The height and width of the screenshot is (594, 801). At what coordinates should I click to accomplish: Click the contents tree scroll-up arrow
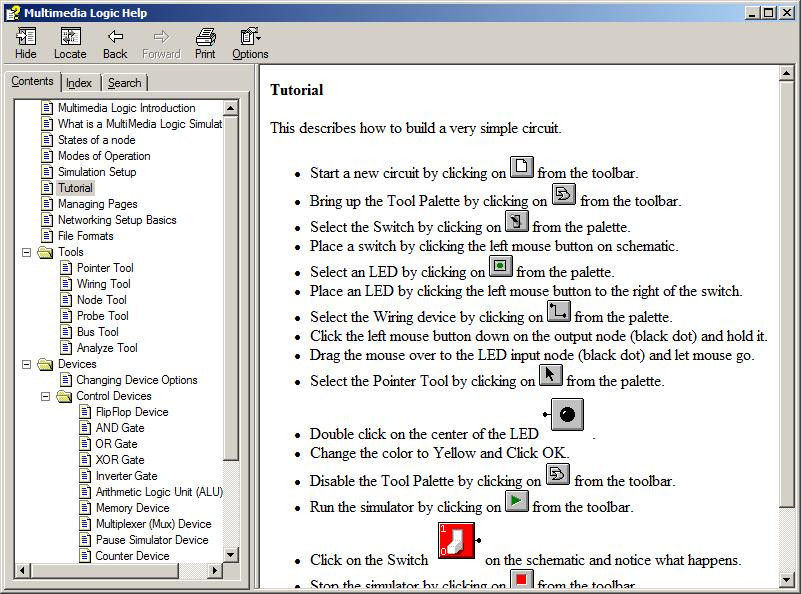click(x=230, y=108)
